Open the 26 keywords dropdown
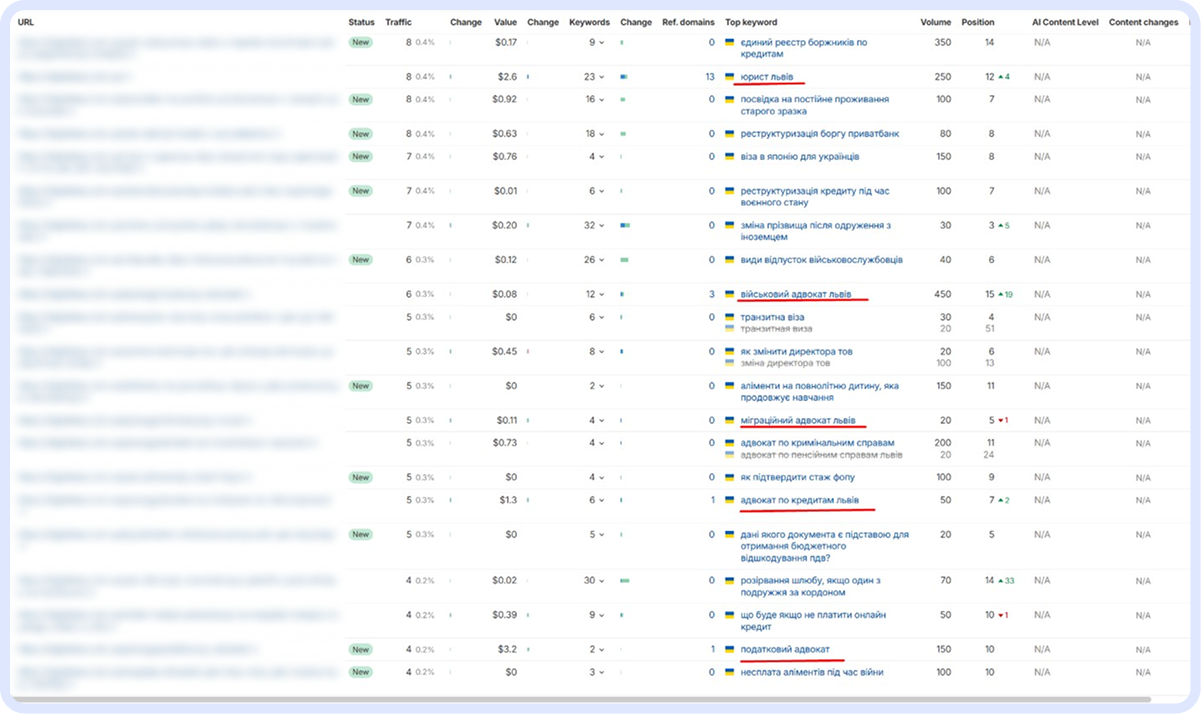 [x=595, y=260]
